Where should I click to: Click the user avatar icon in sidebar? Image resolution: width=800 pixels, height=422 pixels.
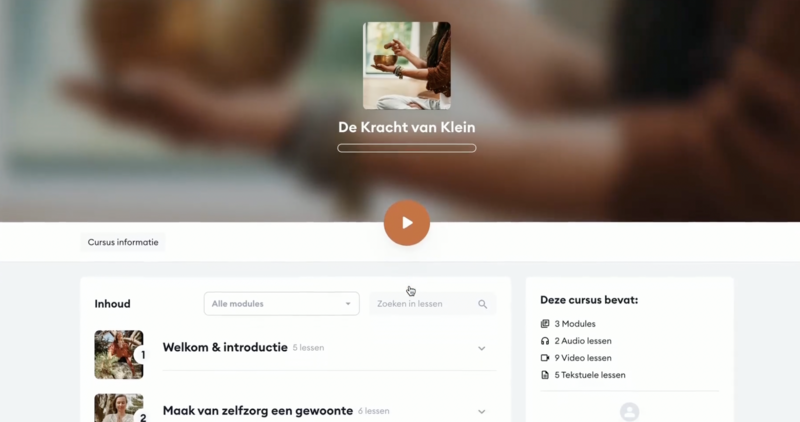[630, 412]
